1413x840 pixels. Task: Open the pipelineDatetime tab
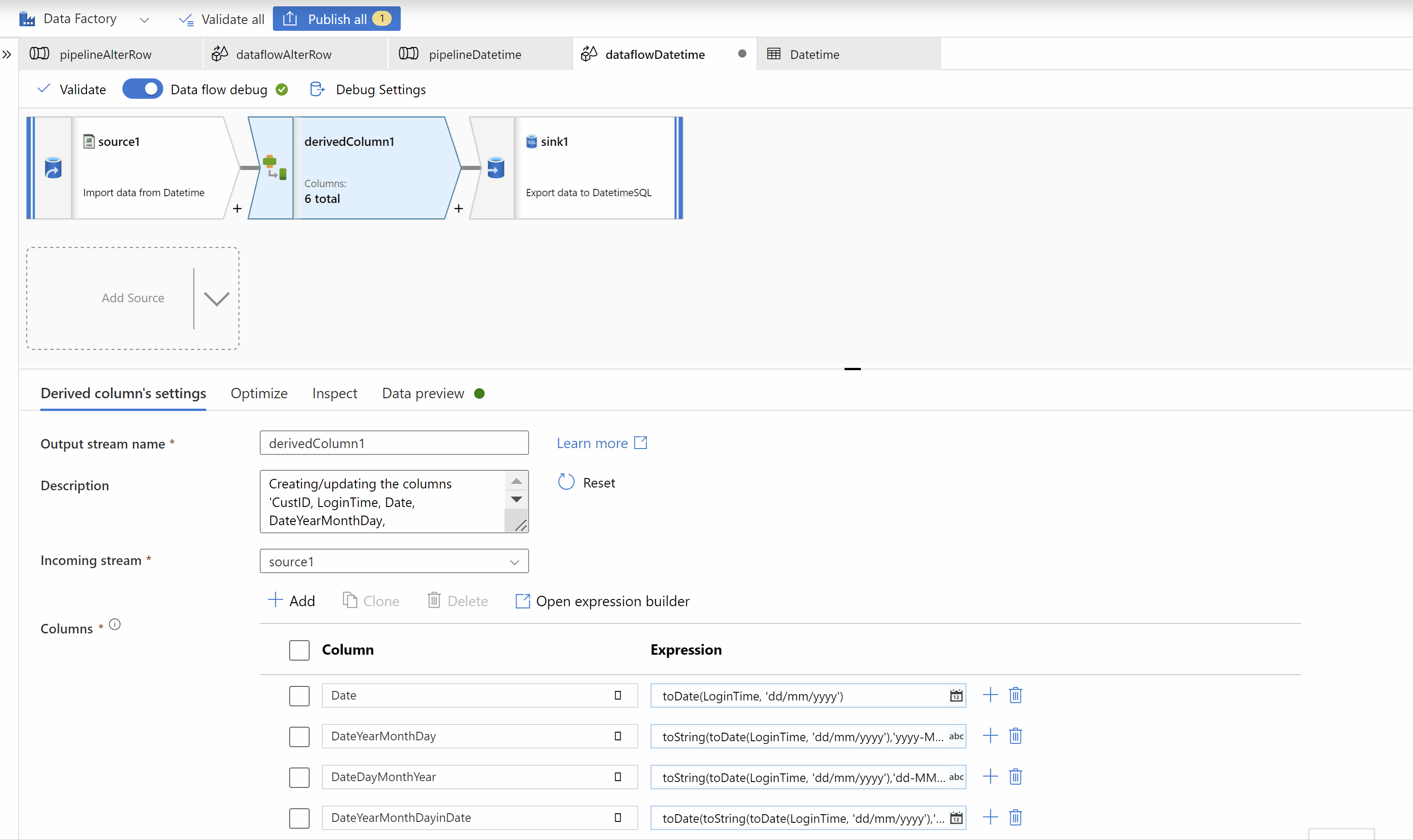474,54
